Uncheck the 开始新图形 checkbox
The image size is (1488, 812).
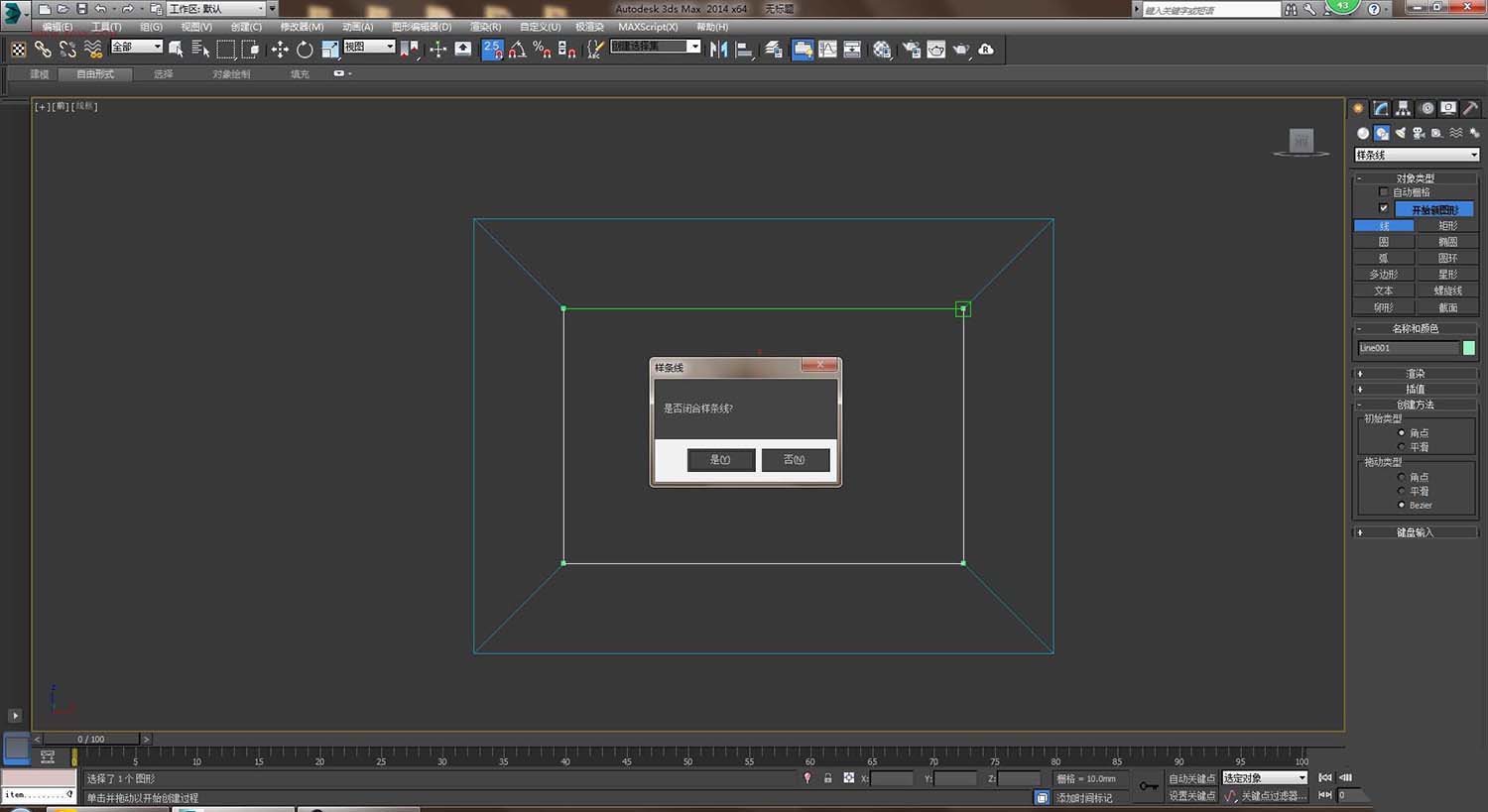coord(1384,208)
